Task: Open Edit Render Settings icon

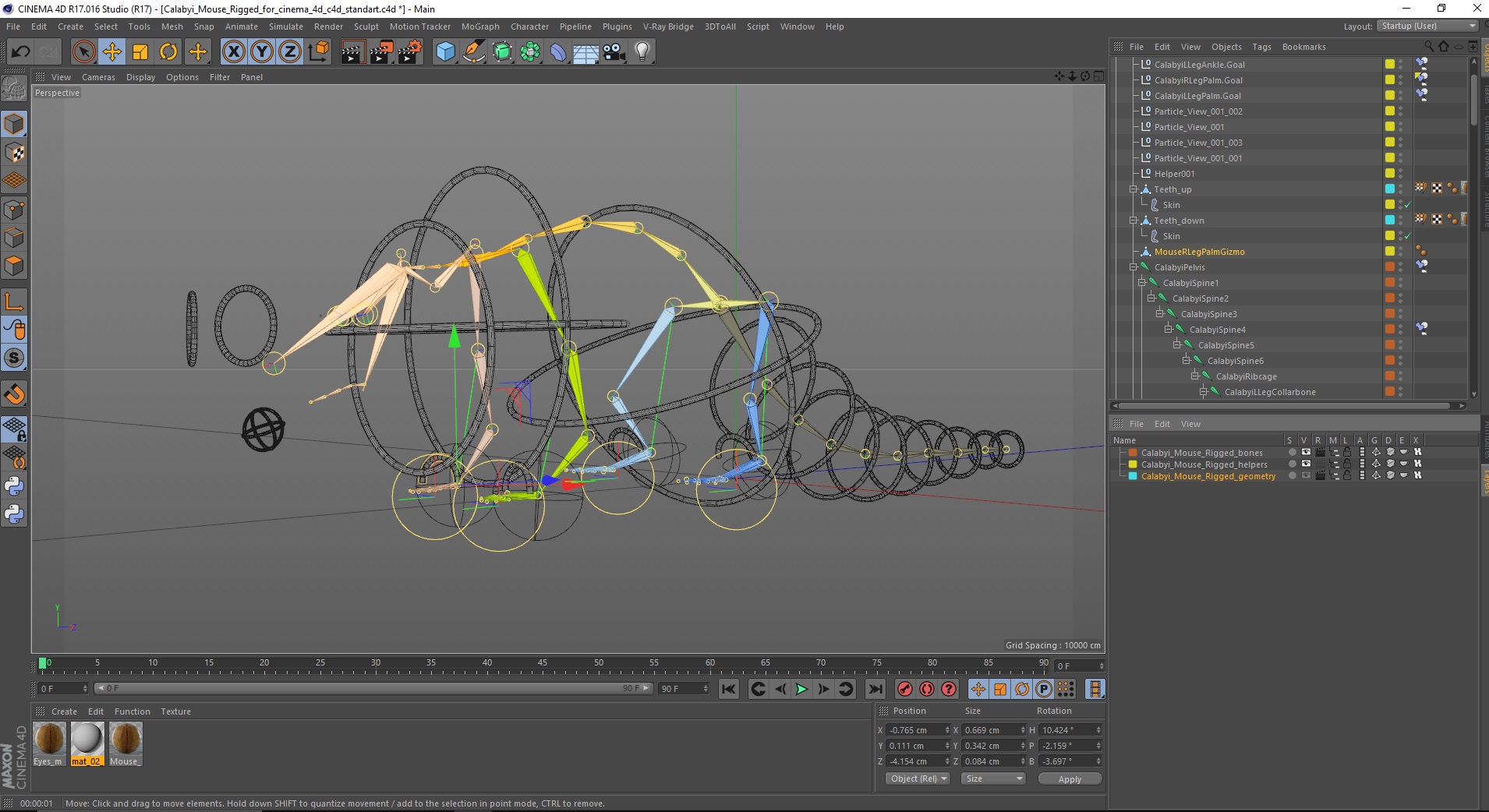Action: [410, 52]
